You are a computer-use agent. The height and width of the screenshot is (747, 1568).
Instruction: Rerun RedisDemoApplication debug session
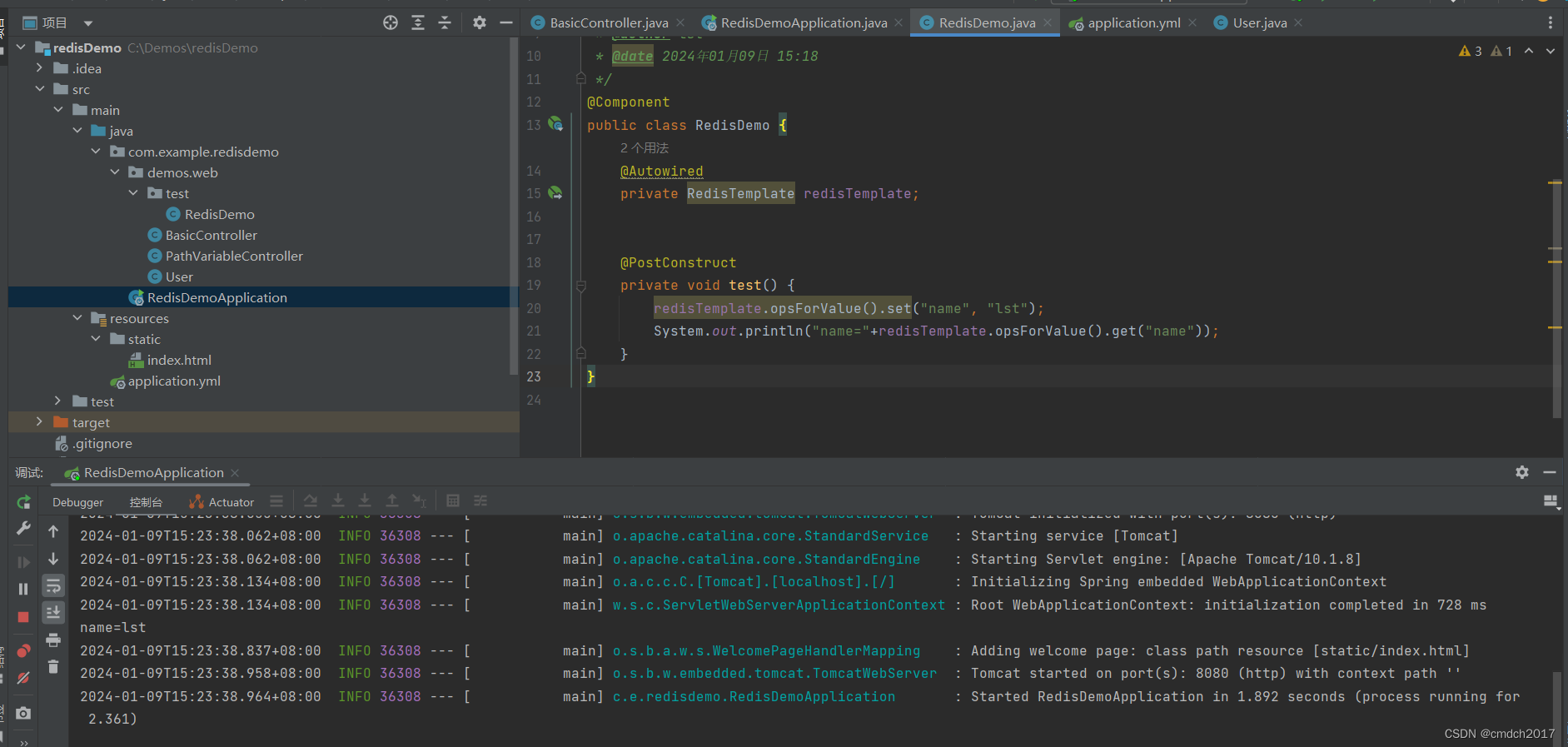[x=23, y=502]
